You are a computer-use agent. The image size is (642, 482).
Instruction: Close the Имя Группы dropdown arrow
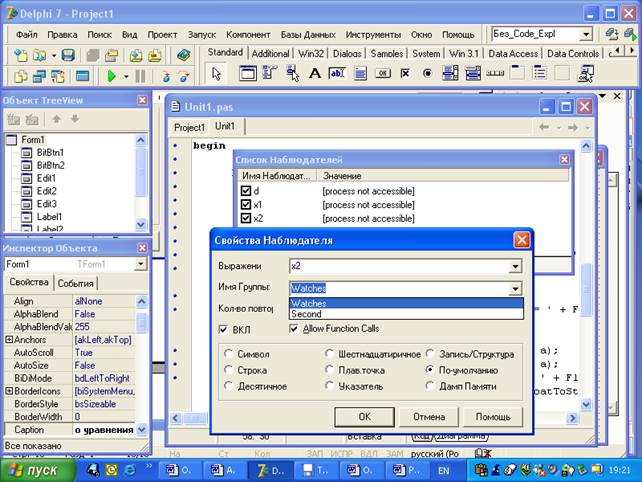(x=515, y=289)
